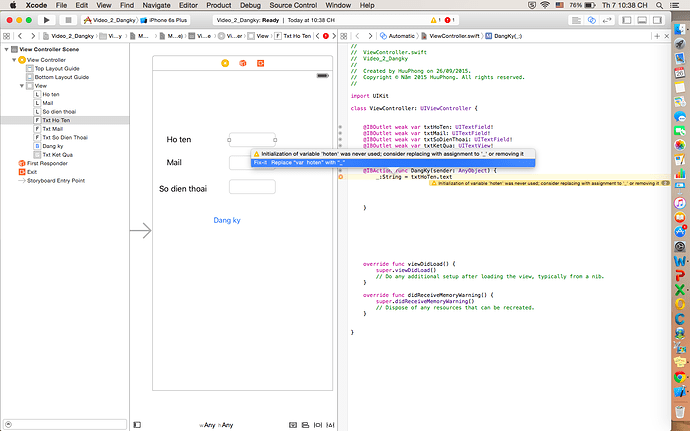The image size is (690, 431).
Task: Collapse the View Controller Scene tree
Action: tap(6, 52)
